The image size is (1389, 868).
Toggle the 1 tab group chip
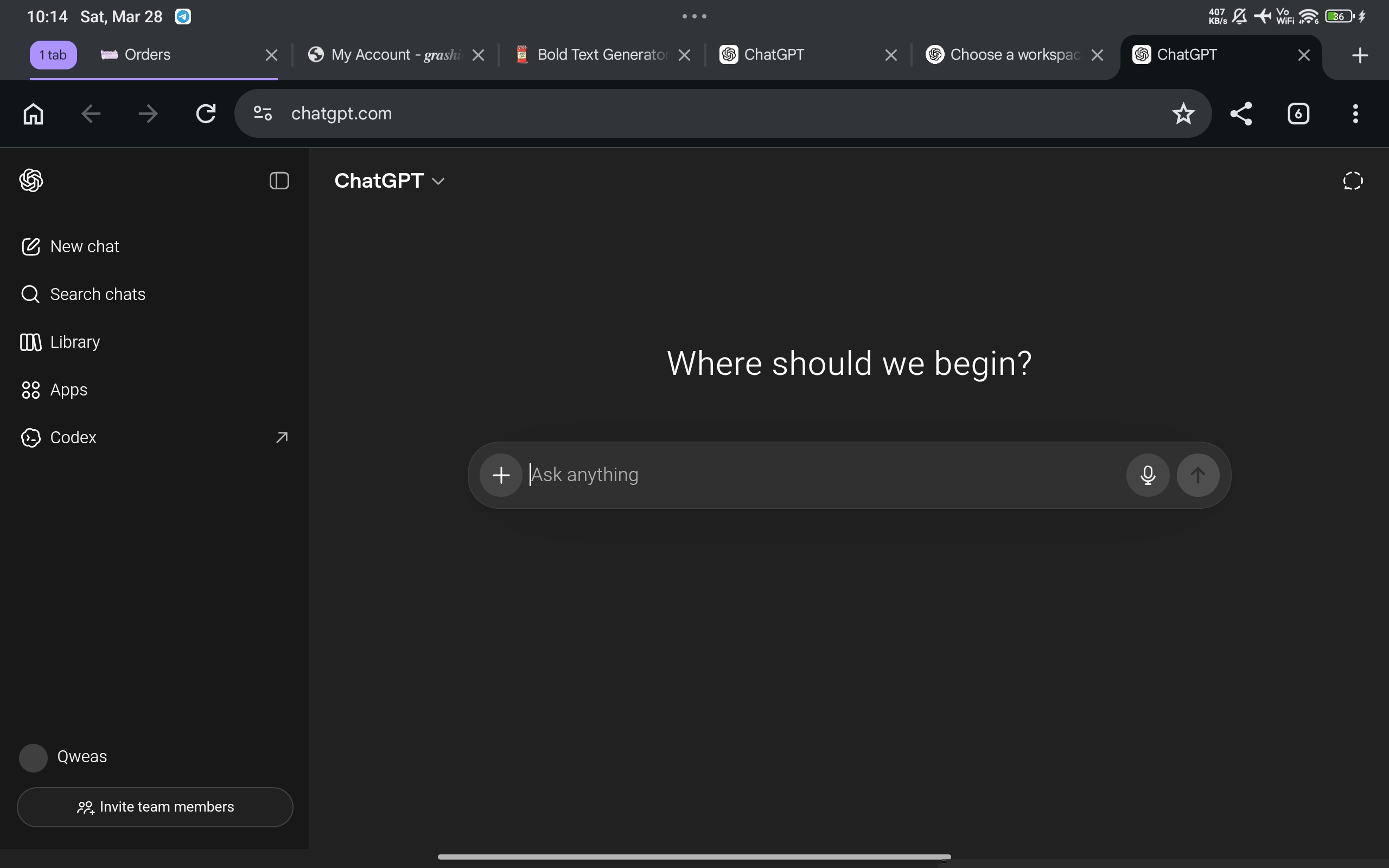[x=53, y=55]
